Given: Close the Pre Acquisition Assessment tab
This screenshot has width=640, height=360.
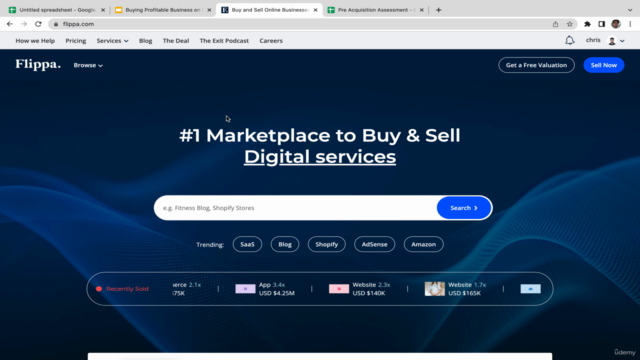Looking at the screenshot, I should (x=422, y=10).
